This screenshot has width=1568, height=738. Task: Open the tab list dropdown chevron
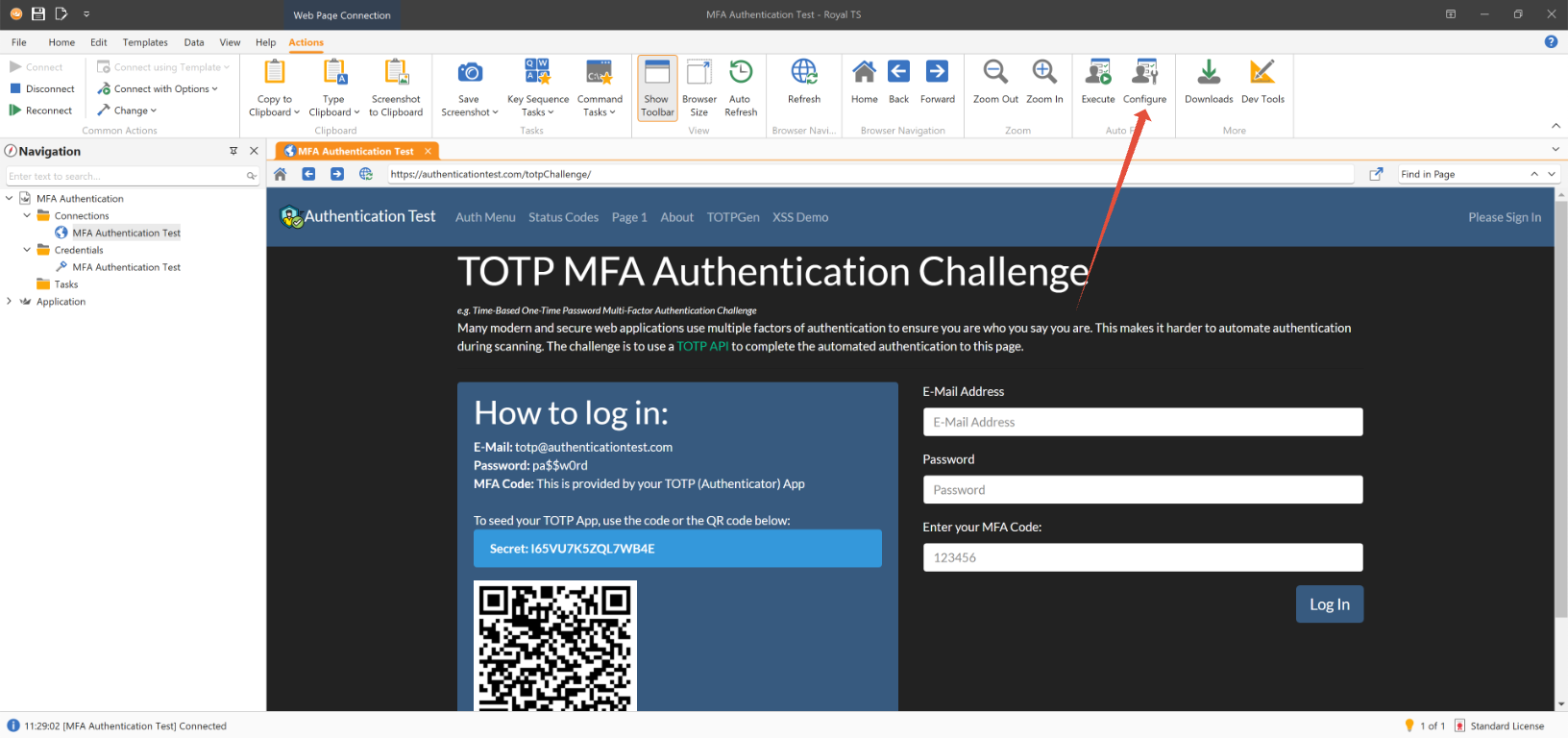point(1556,149)
